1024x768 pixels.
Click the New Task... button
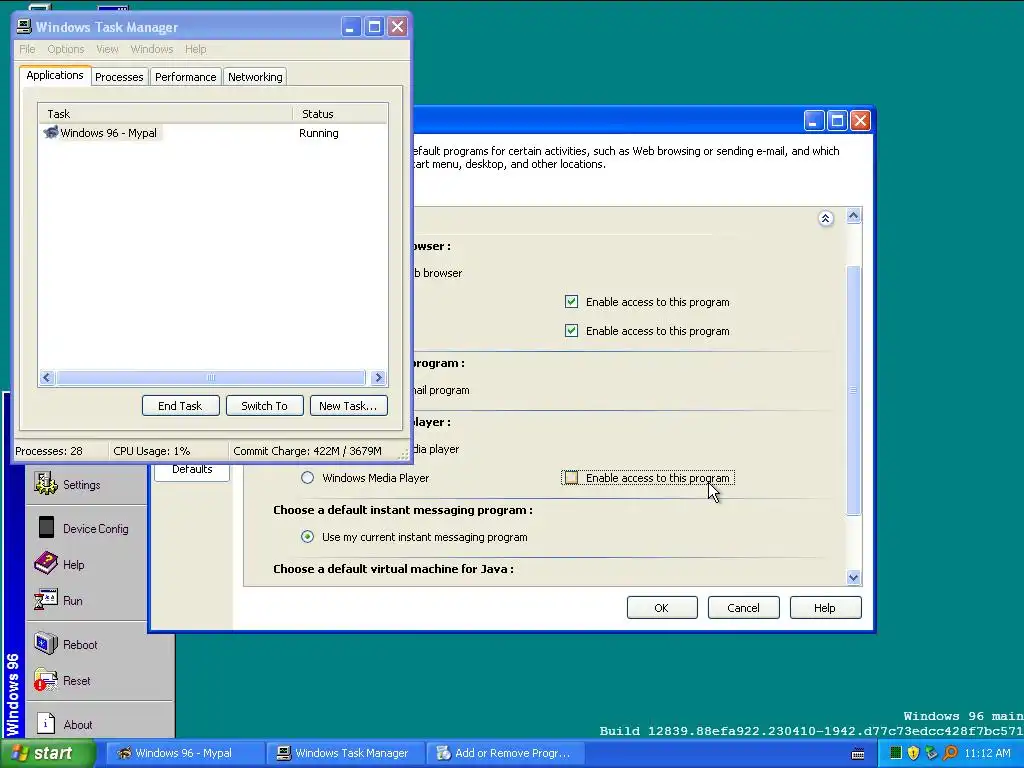pos(348,406)
